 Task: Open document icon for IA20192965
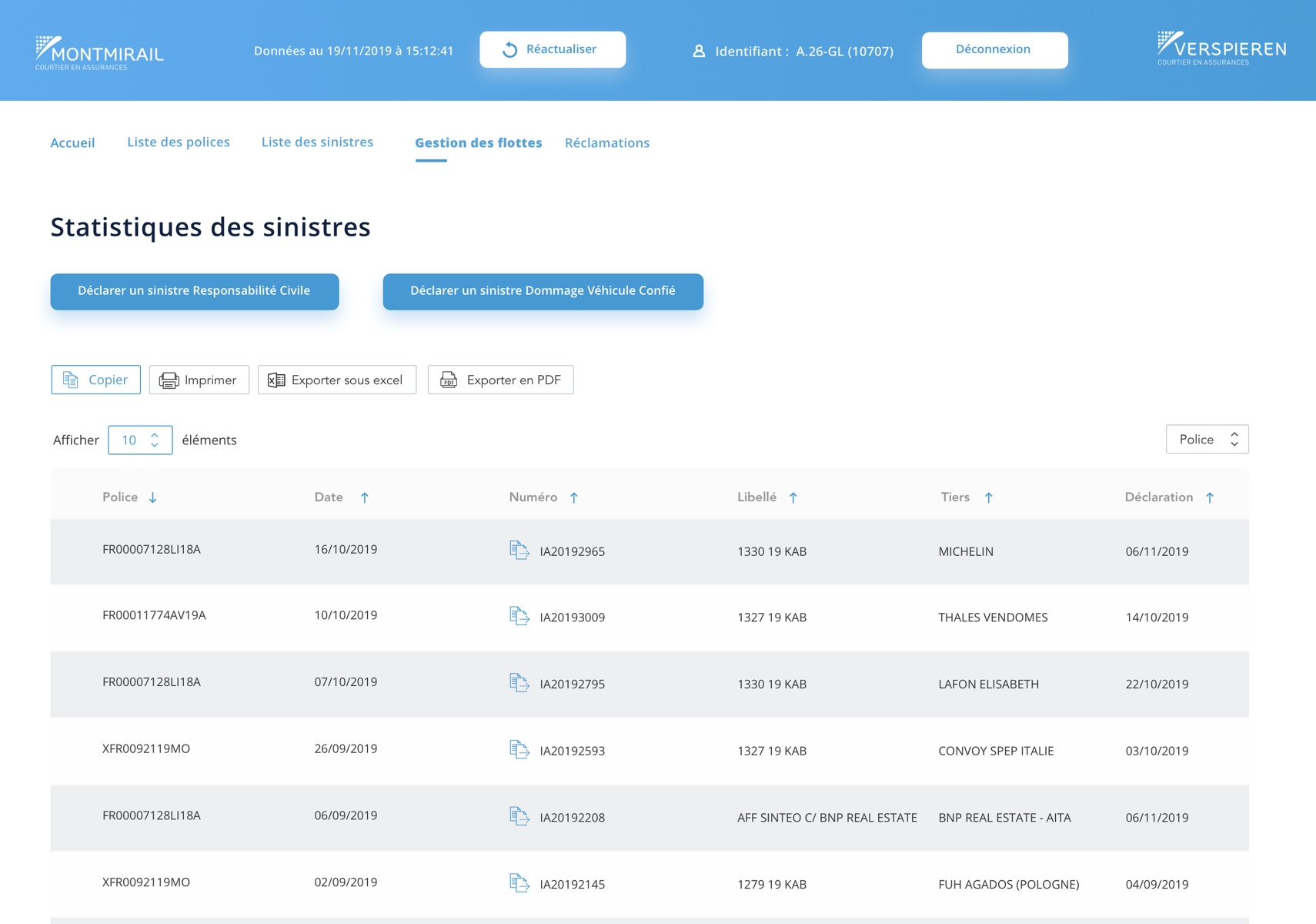[x=519, y=550]
